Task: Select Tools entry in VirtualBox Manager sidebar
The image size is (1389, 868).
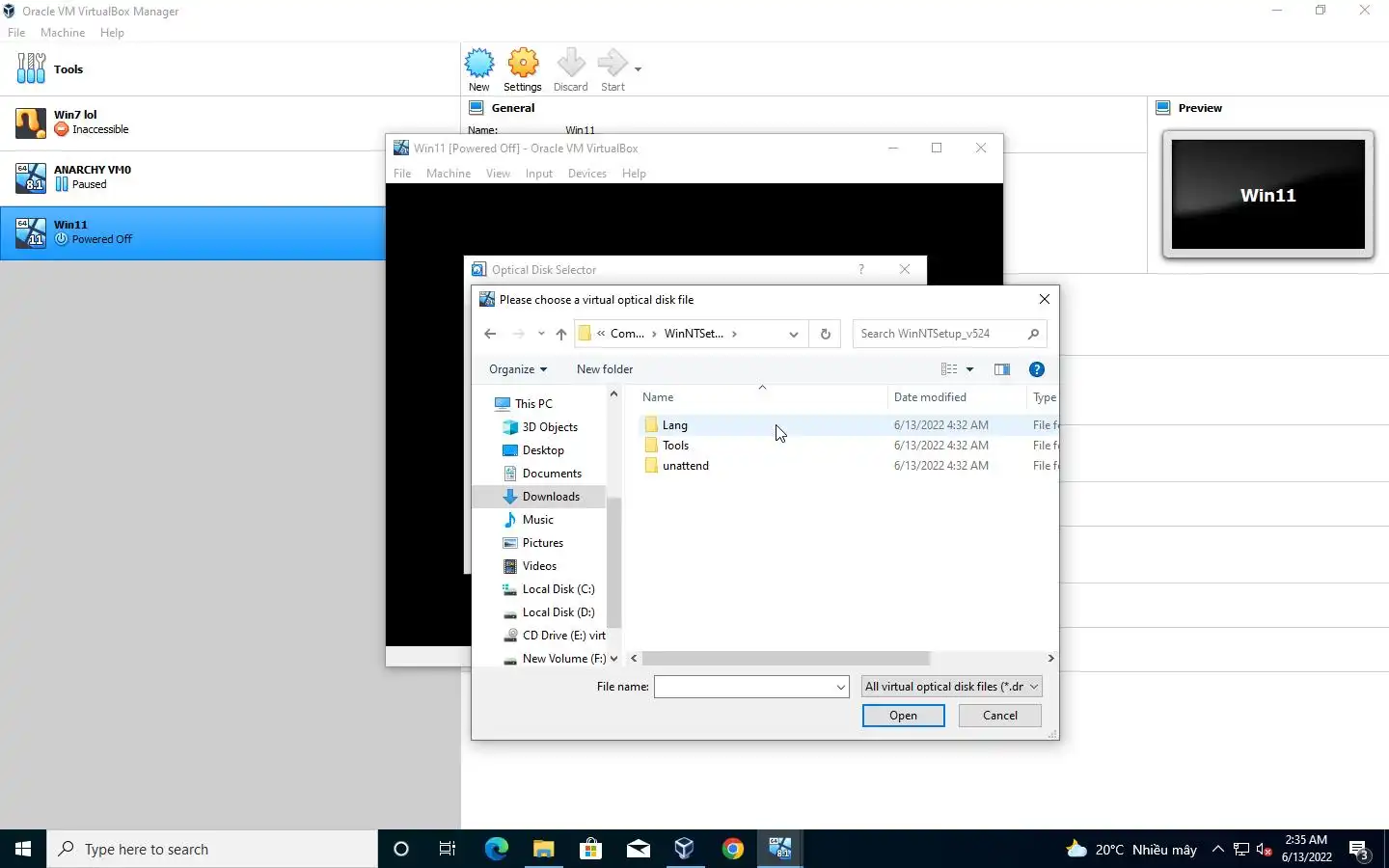Action: (230, 69)
